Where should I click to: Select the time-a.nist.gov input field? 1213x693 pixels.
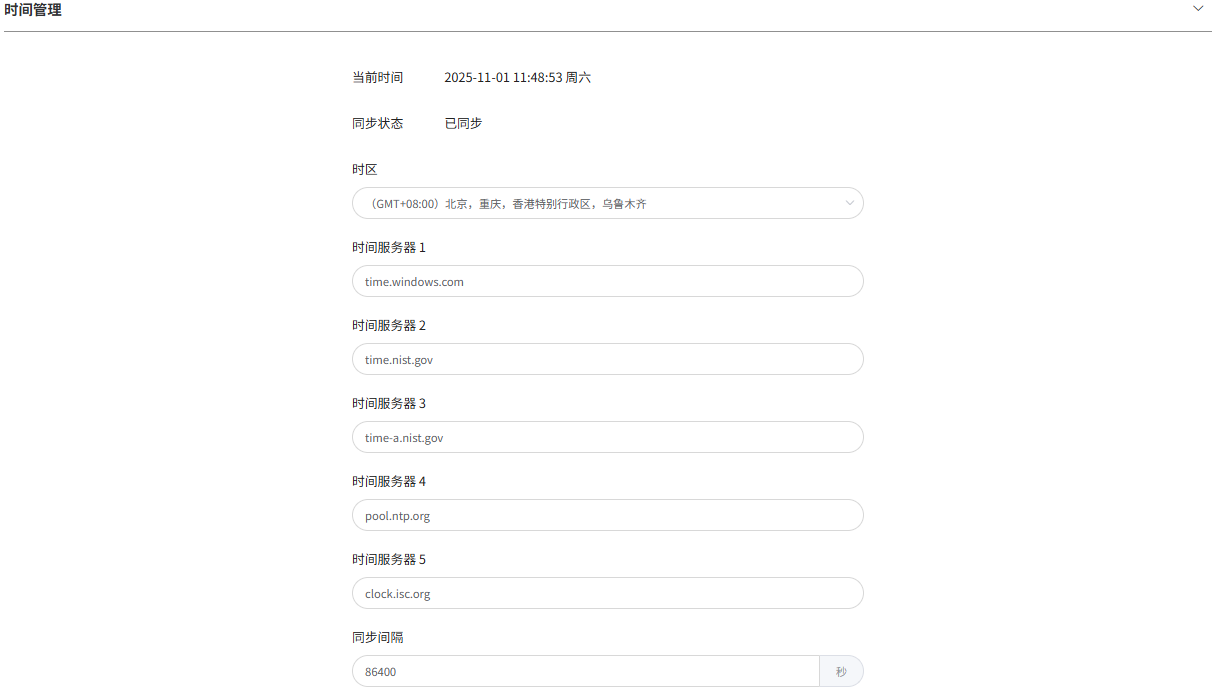(x=607, y=437)
